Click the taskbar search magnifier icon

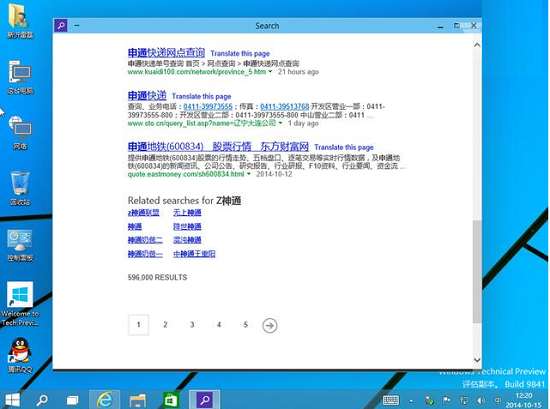pyautogui.click(x=42, y=400)
